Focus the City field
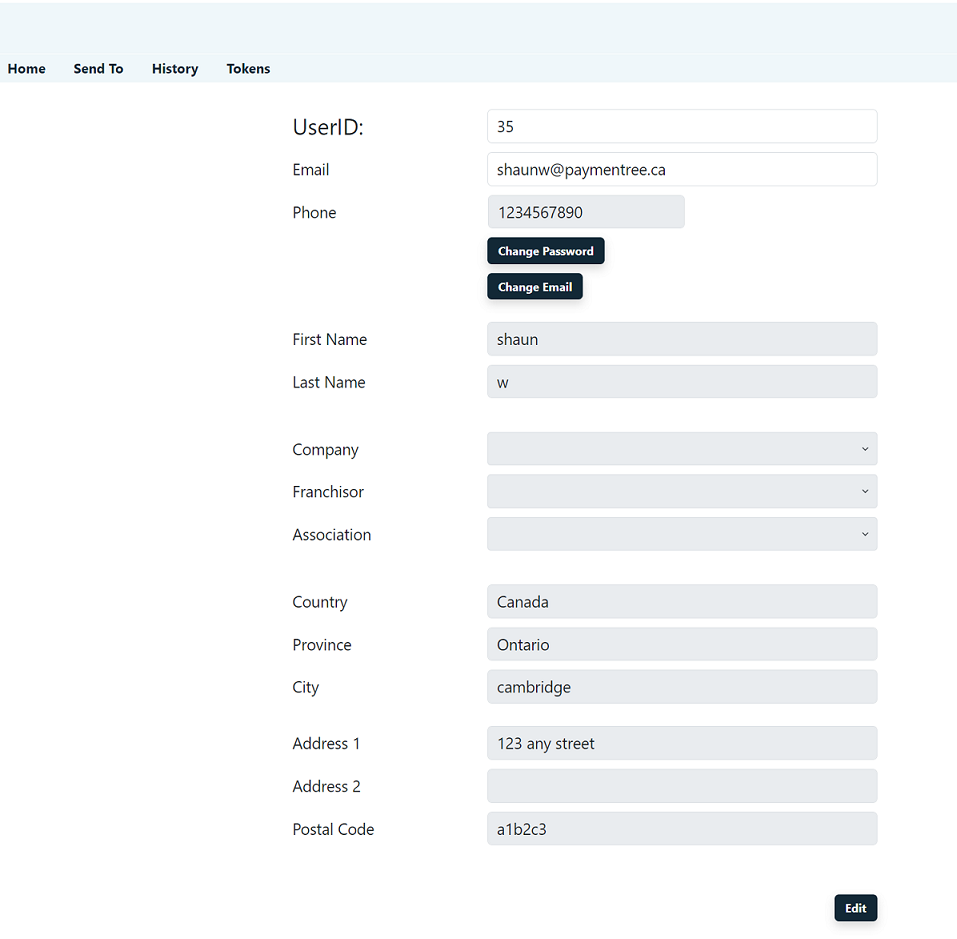957x939 pixels. point(681,687)
